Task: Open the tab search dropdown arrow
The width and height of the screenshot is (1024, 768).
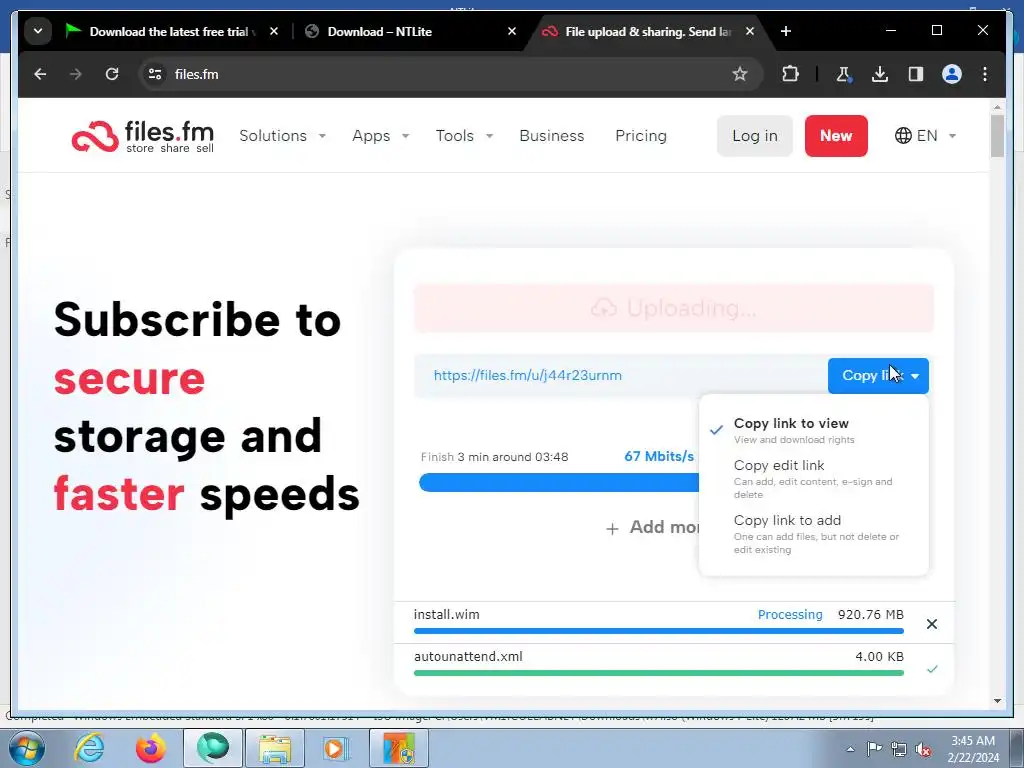Action: 38,31
